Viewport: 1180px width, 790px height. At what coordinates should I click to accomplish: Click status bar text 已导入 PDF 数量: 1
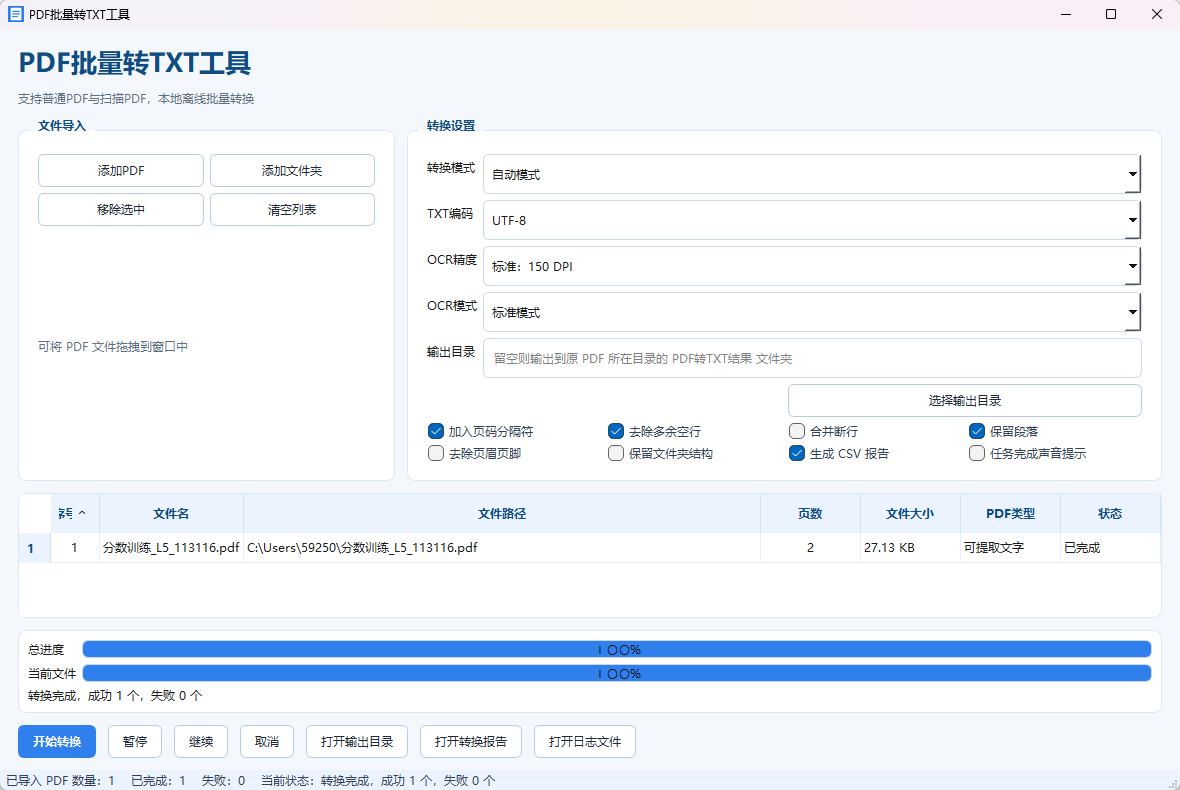pos(61,781)
